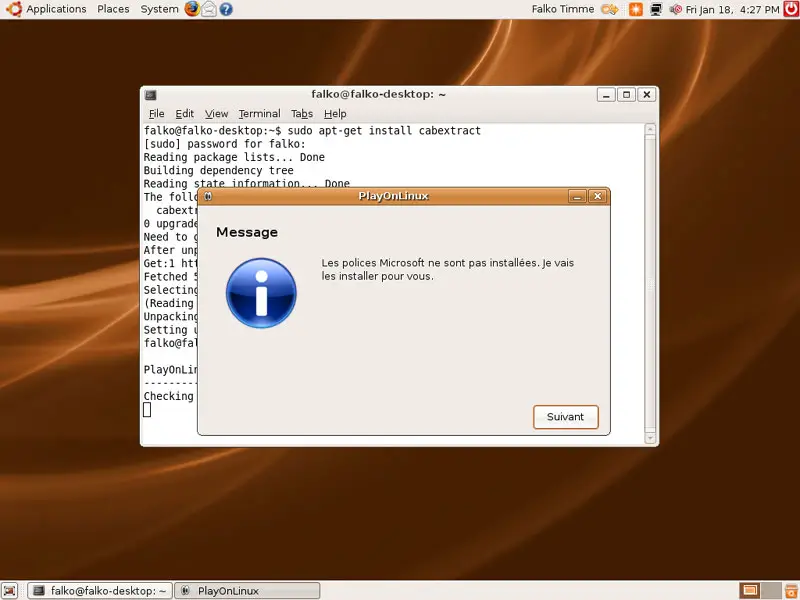This screenshot has height=600, width=800.
Task: Open the terminal File menu
Action: (157, 114)
